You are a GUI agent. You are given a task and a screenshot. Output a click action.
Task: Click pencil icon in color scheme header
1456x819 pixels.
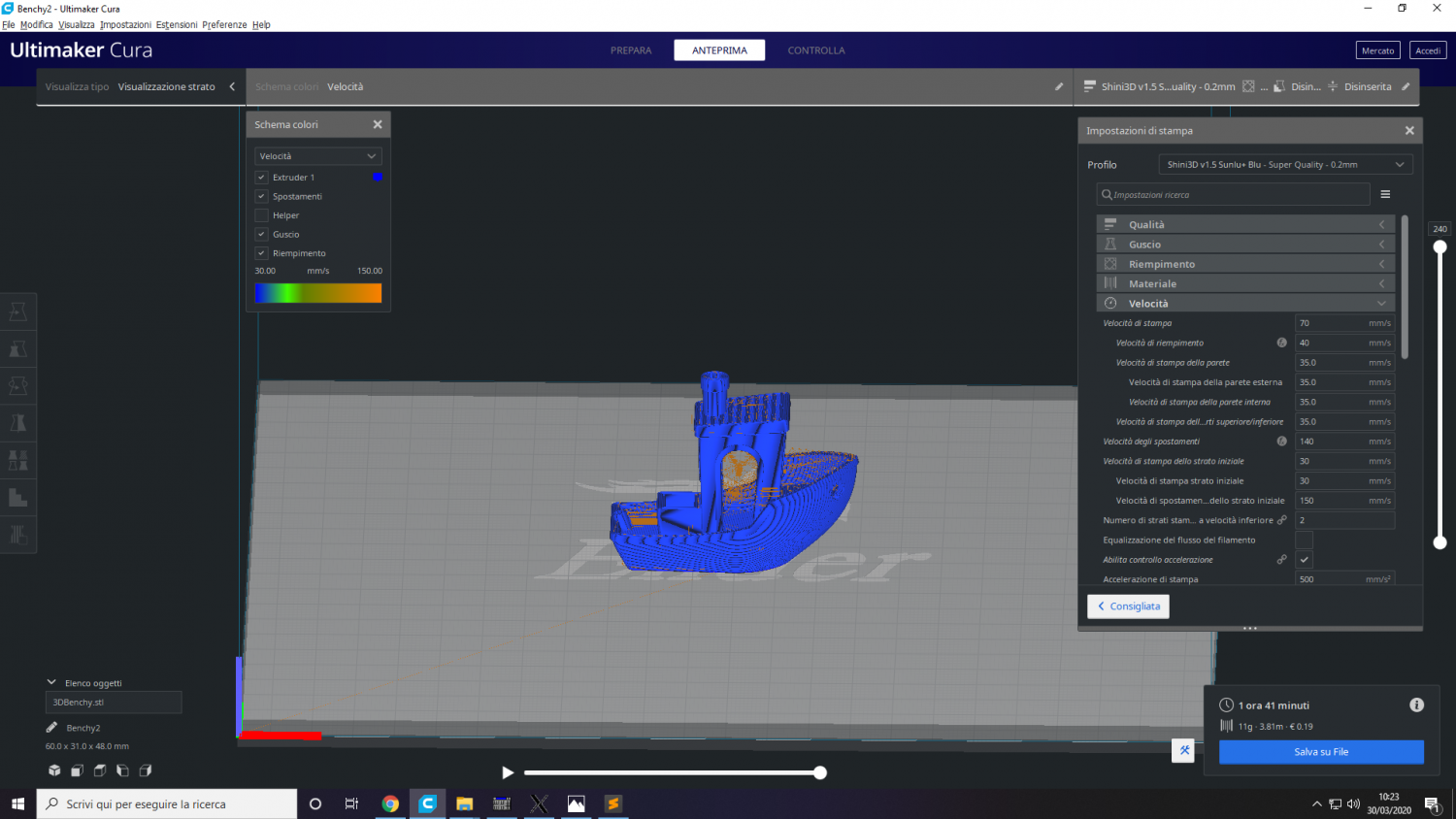pos(1059,86)
